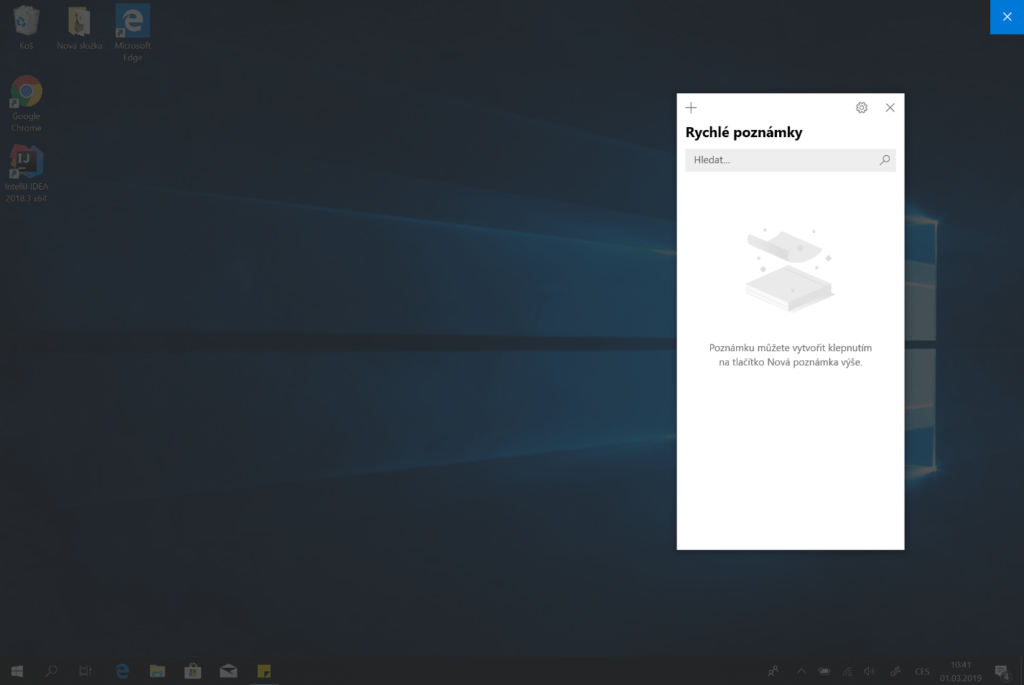1024x685 pixels.
Task: Expand hidden system tray icons chevron
Action: (801, 670)
